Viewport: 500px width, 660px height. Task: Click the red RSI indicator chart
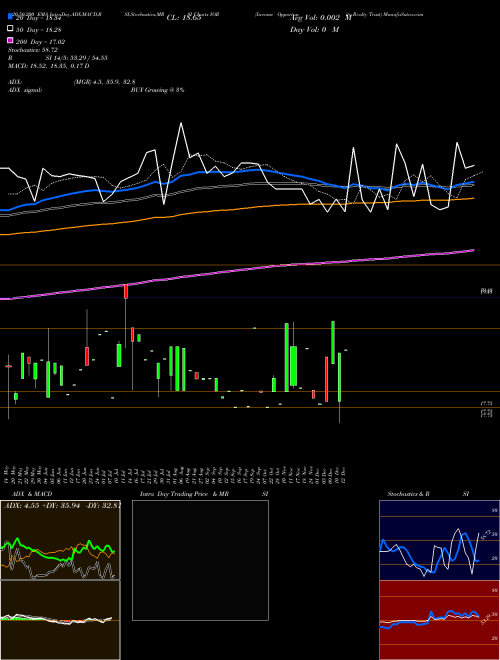[x=439, y=620]
